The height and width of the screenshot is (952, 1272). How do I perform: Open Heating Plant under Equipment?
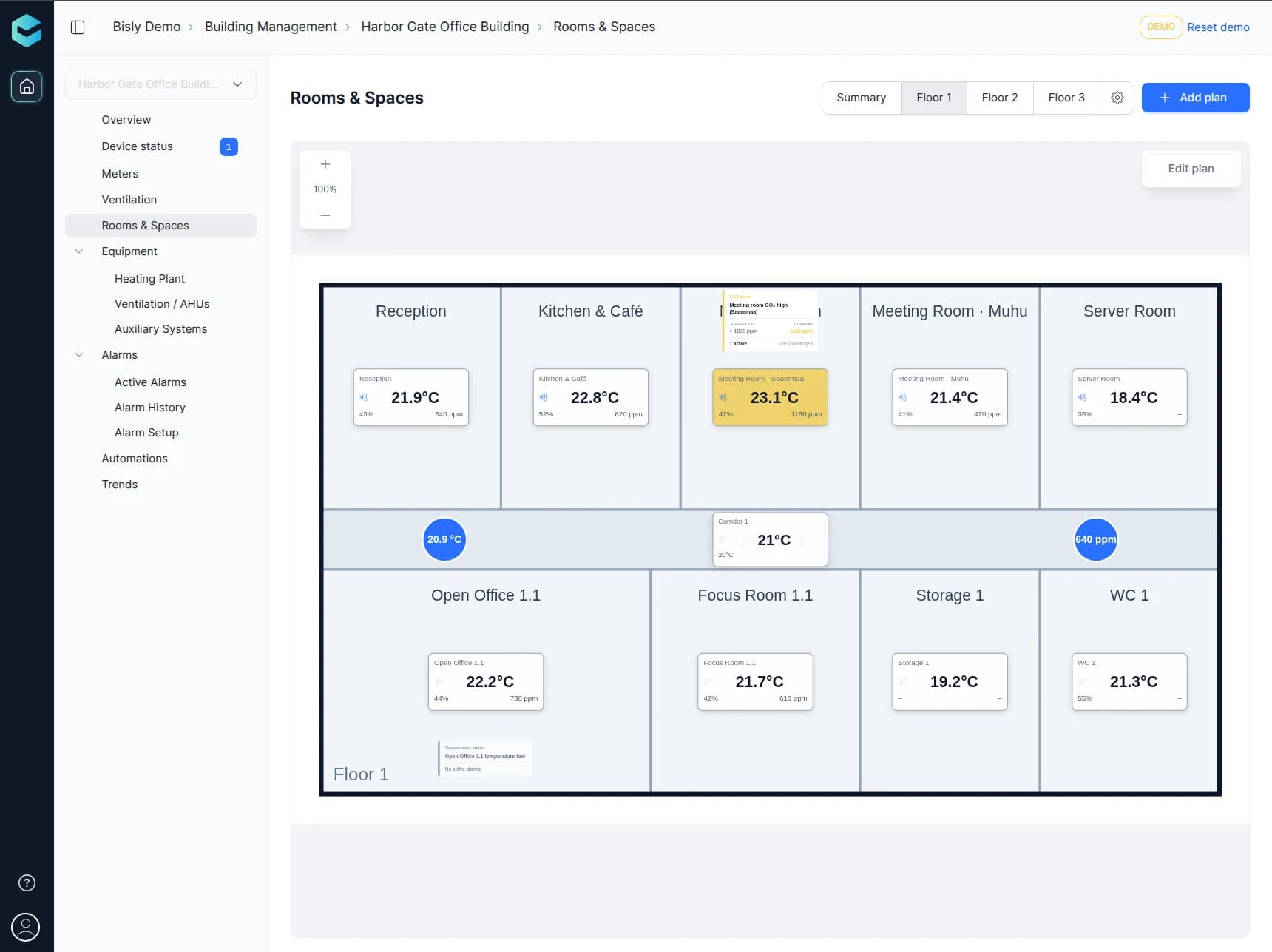[x=149, y=279]
